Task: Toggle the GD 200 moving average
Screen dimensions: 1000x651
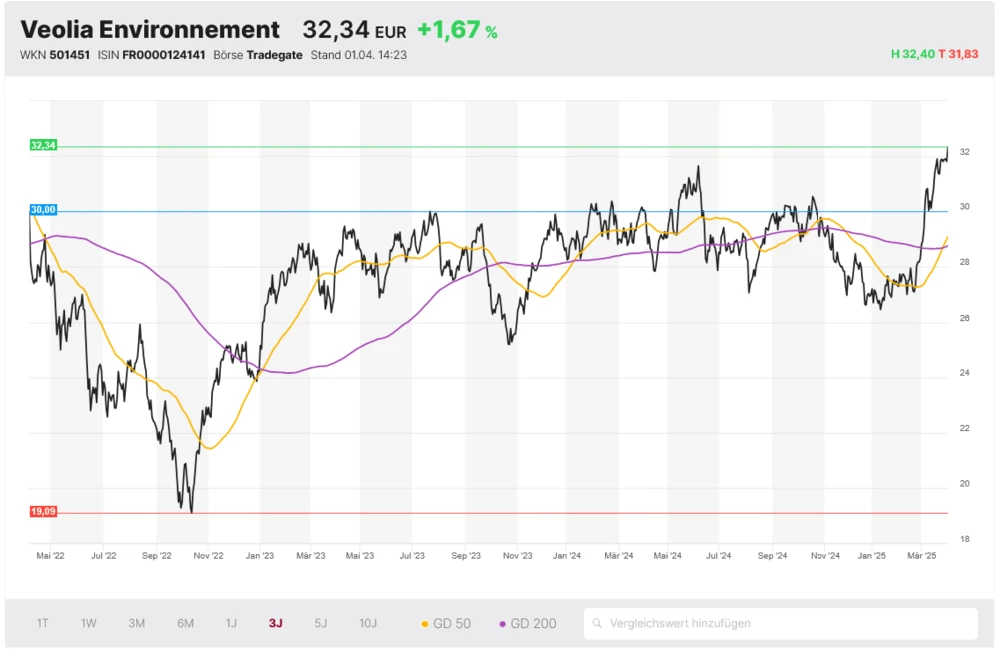Action: [527, 623]
